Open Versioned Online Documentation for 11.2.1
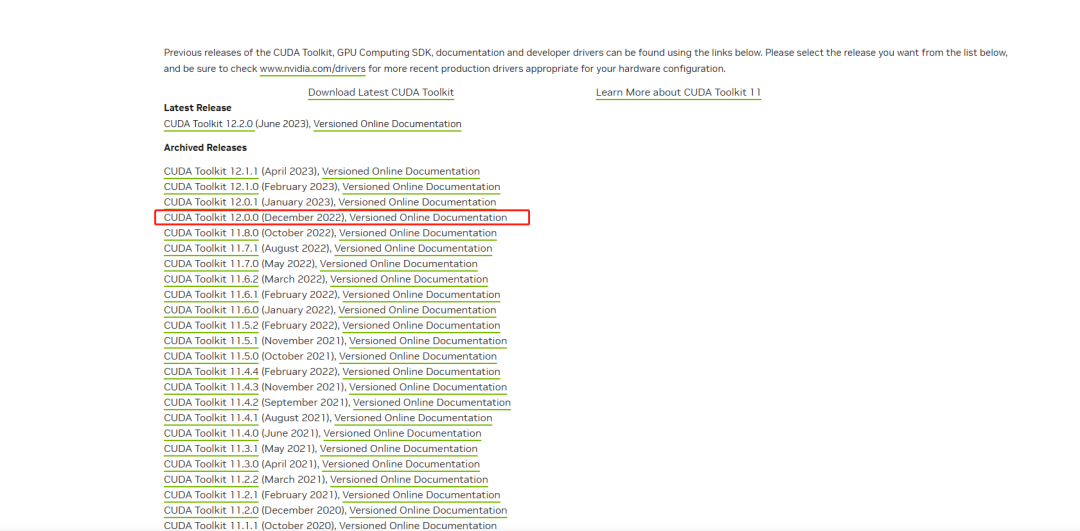Image resolution: width=1080 pixels, height=531 pixels. point(422,495)
